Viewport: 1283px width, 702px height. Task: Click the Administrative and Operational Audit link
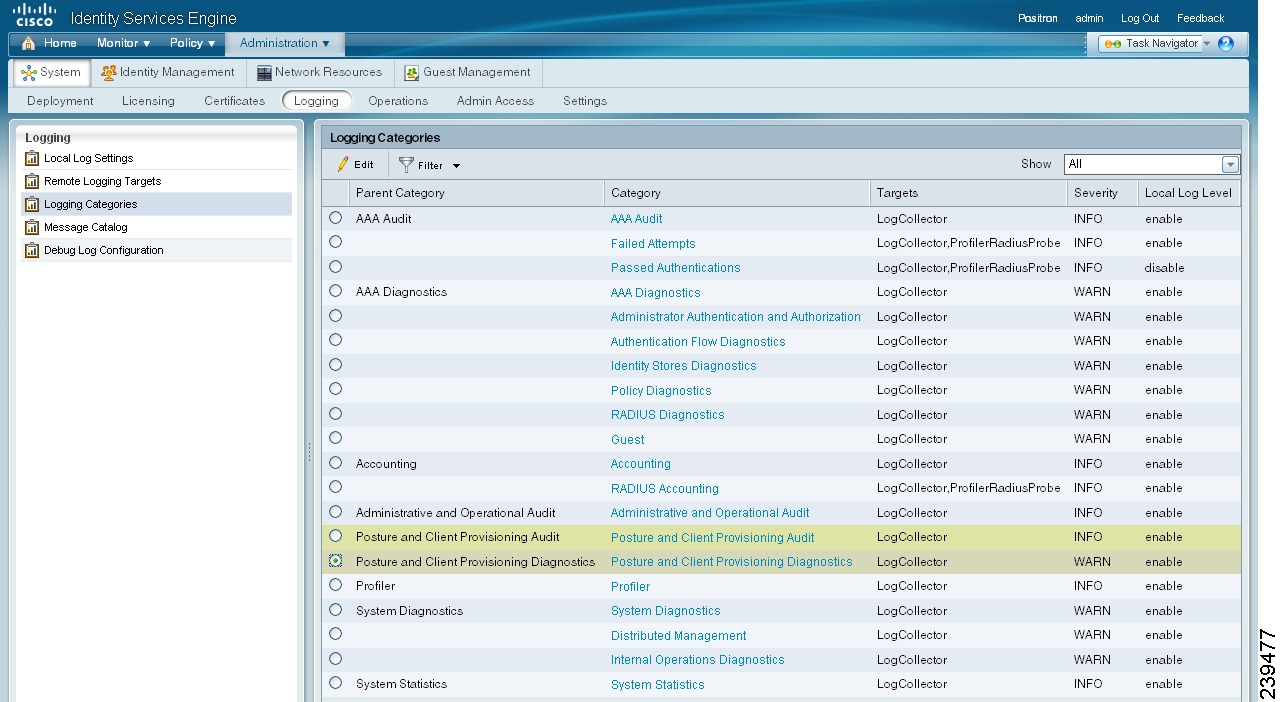pos(710,513)
